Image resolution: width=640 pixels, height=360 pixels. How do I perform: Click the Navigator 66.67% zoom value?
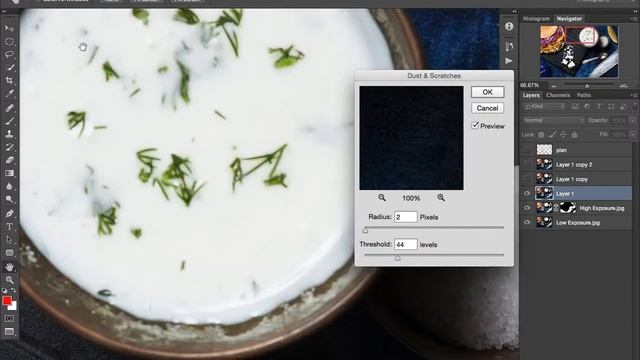click(x=529, y=85)
